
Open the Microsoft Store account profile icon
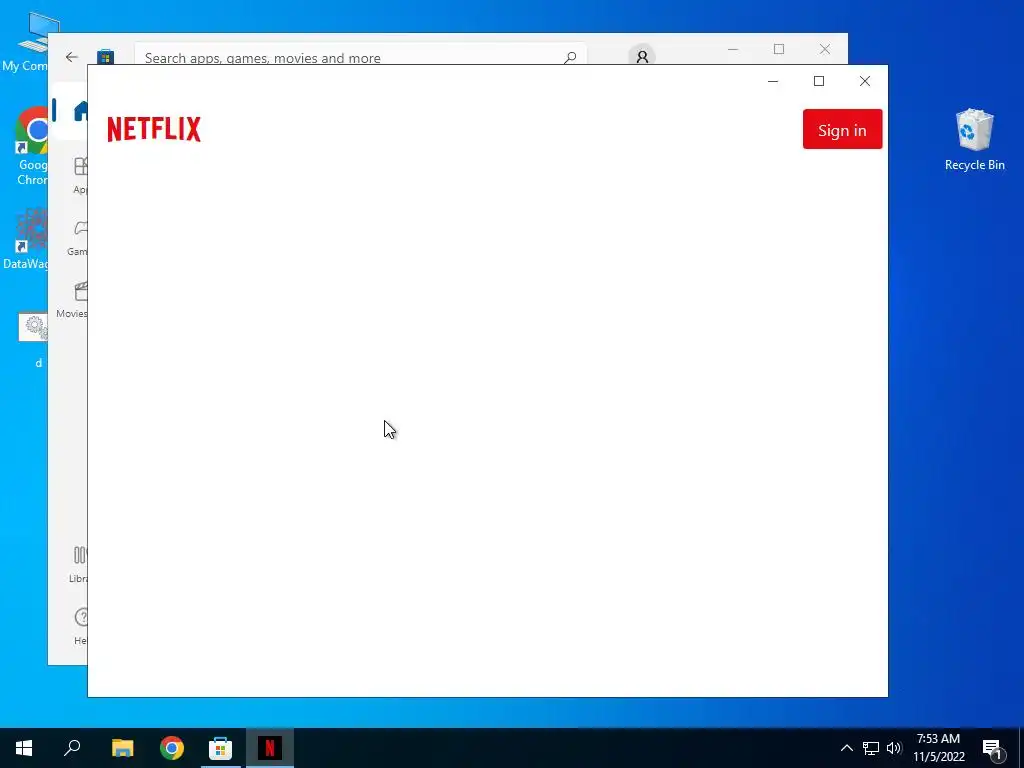point(642,57)
